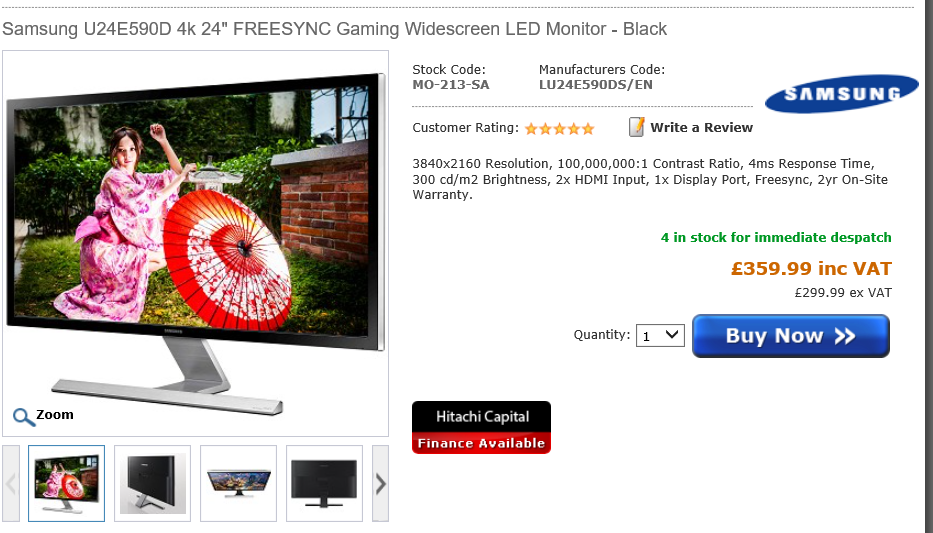
Task: Click the Zoom magnifier icon
Action: tap(24, 416)
